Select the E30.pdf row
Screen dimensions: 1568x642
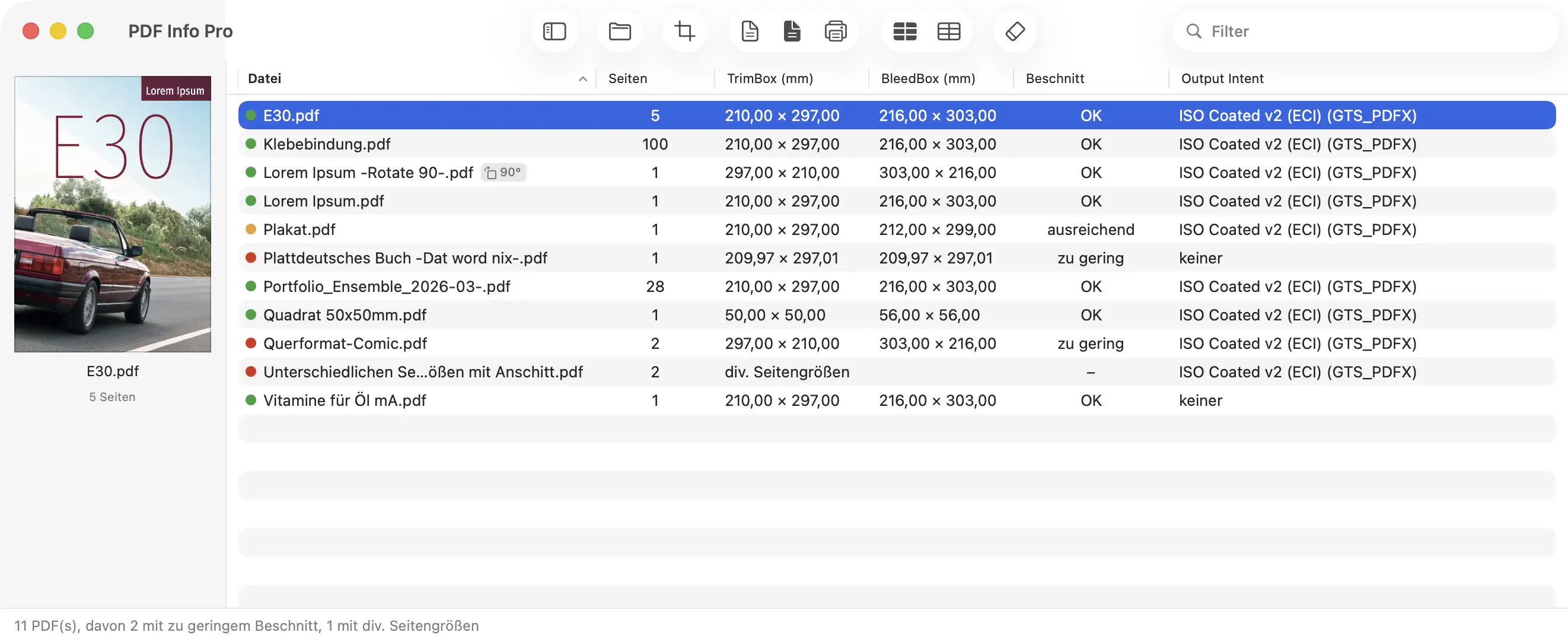(897, 115)
